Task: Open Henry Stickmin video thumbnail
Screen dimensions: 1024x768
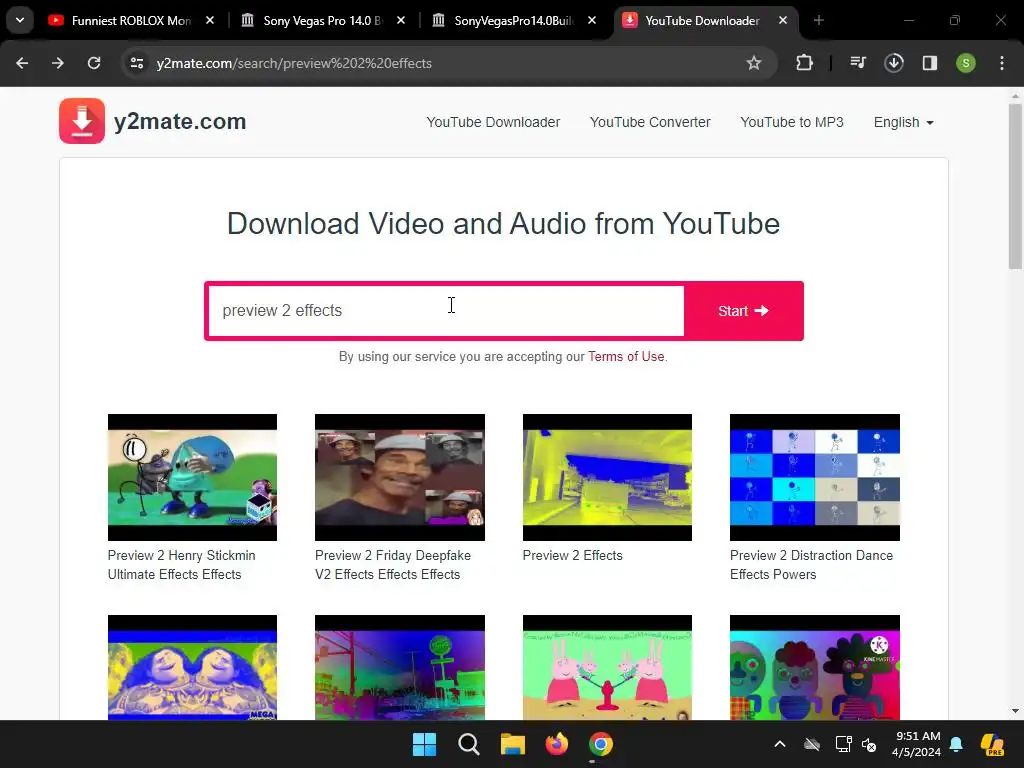Action: click(192, 477)
